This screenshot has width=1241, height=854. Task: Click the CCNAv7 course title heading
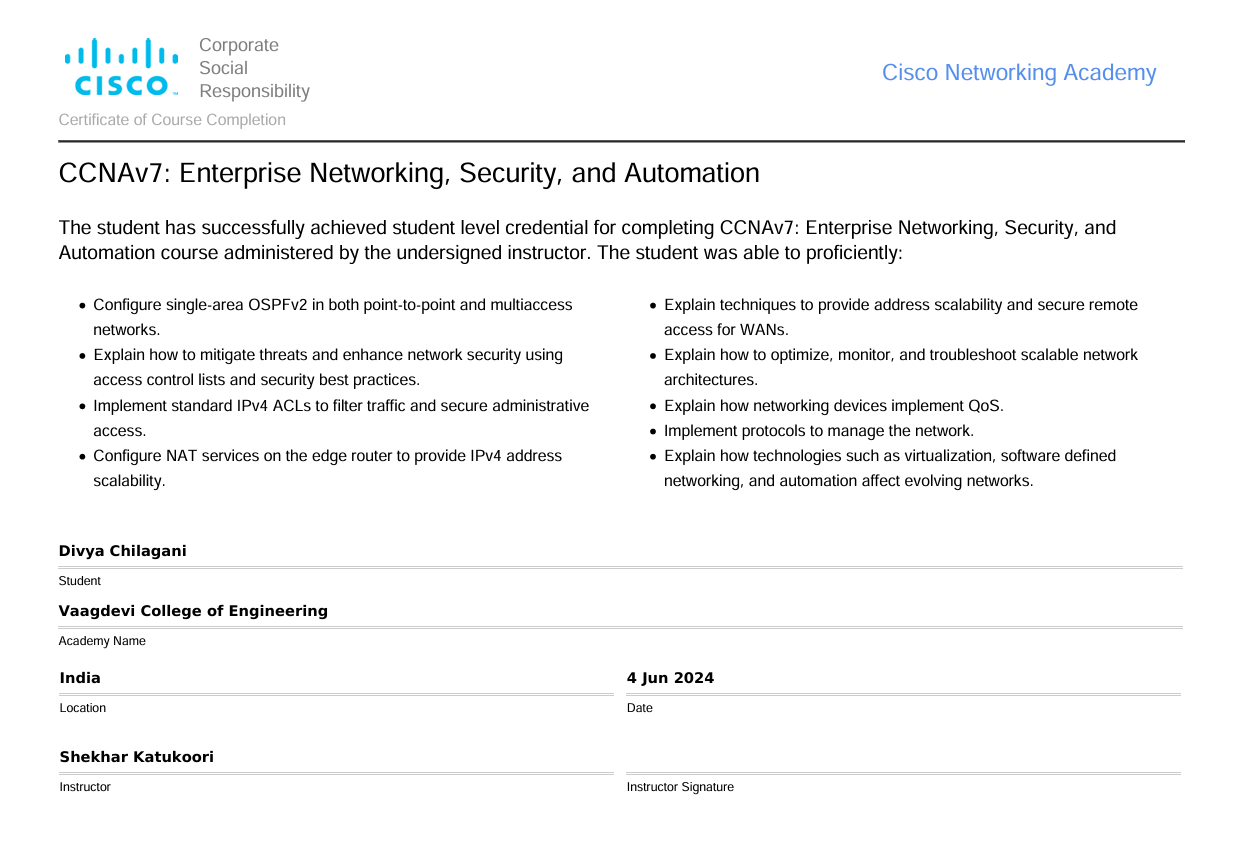(409, 173)
